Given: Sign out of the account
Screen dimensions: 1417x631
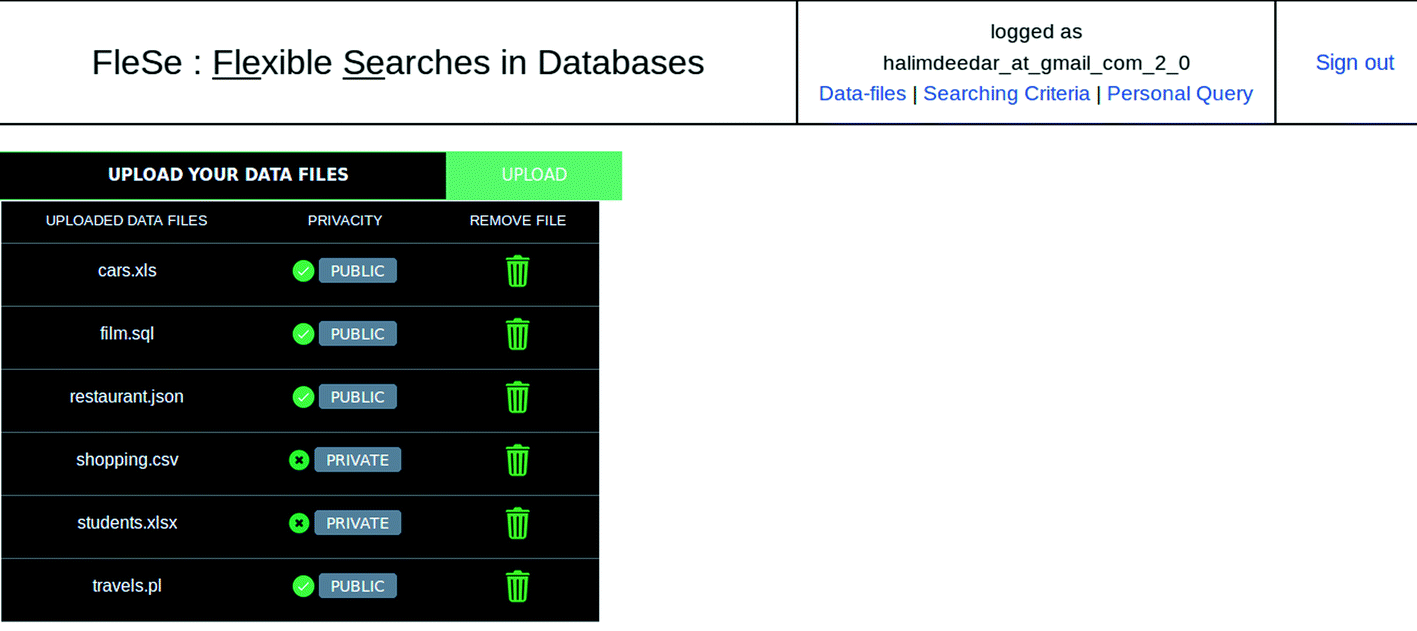Looking at the screenshot, I should click(1354, 62).
